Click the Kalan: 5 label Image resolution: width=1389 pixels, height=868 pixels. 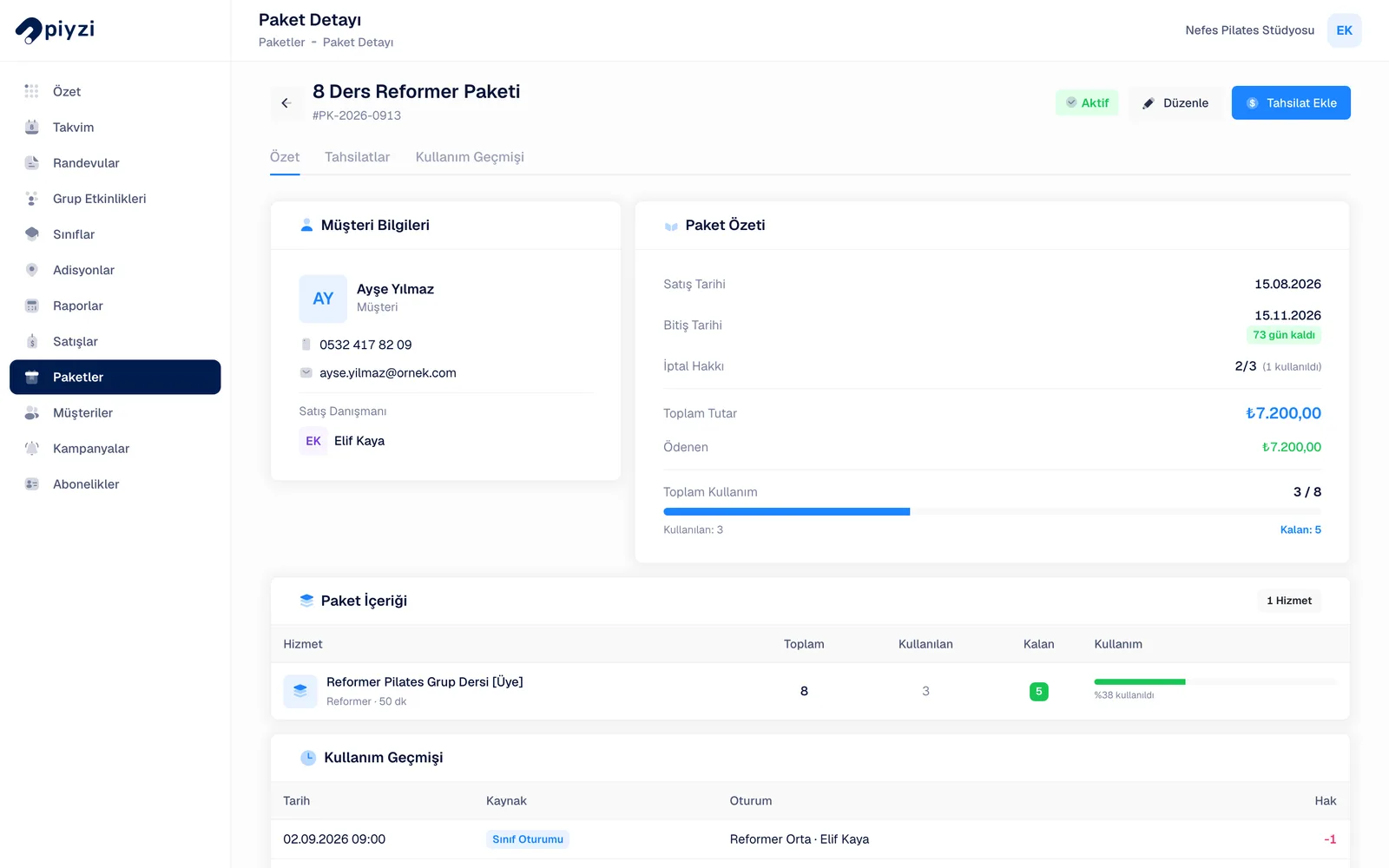[x=1300, y=529]
